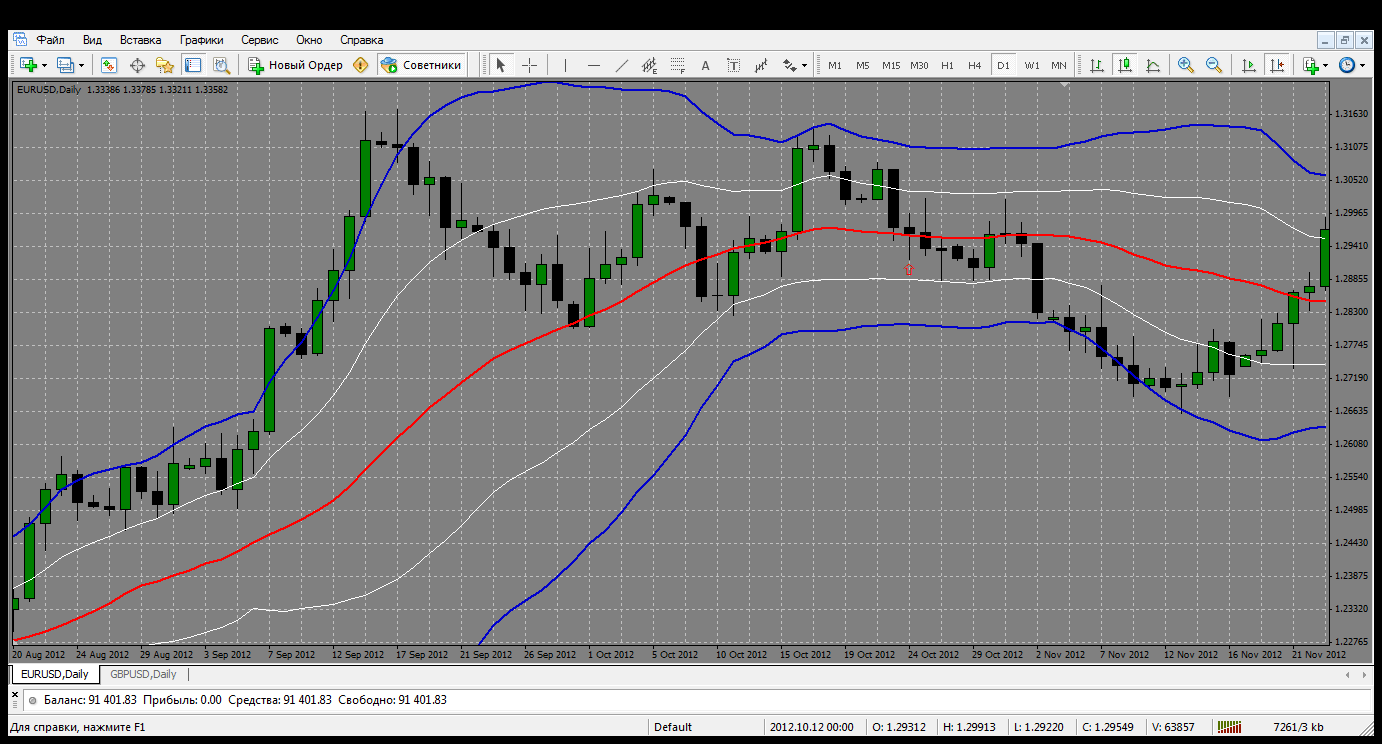The image size is (1382, 744).
Task: Select the Equidistant Channel tool
Action: point(649,65)
